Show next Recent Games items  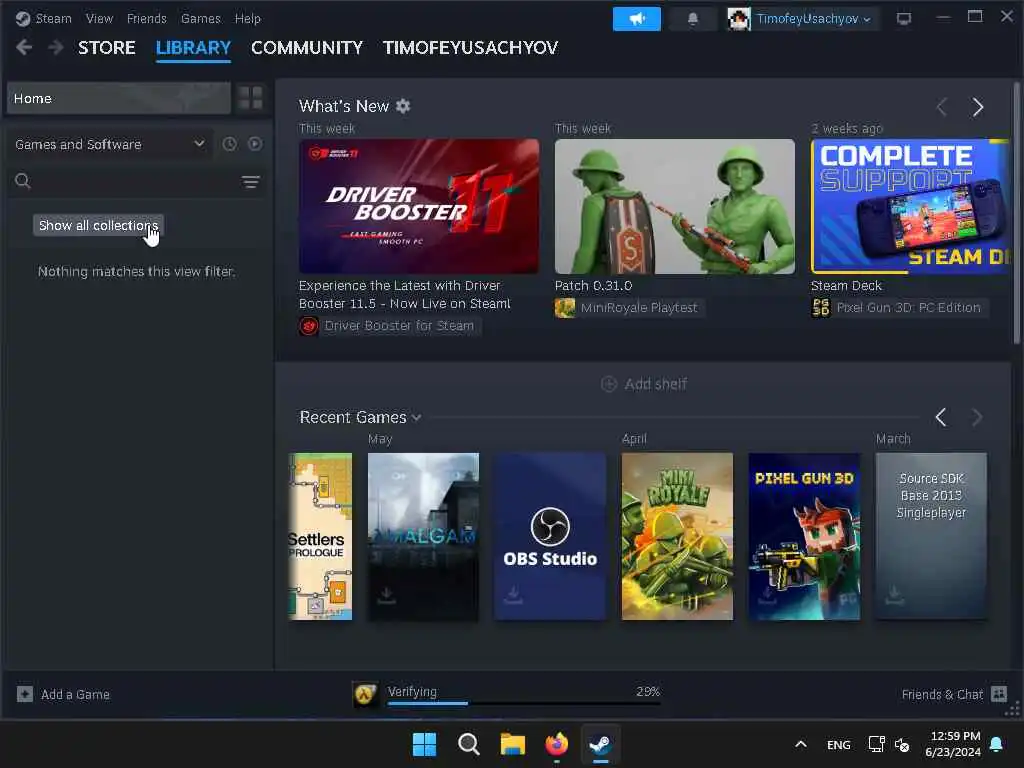(x=977, y=417)
